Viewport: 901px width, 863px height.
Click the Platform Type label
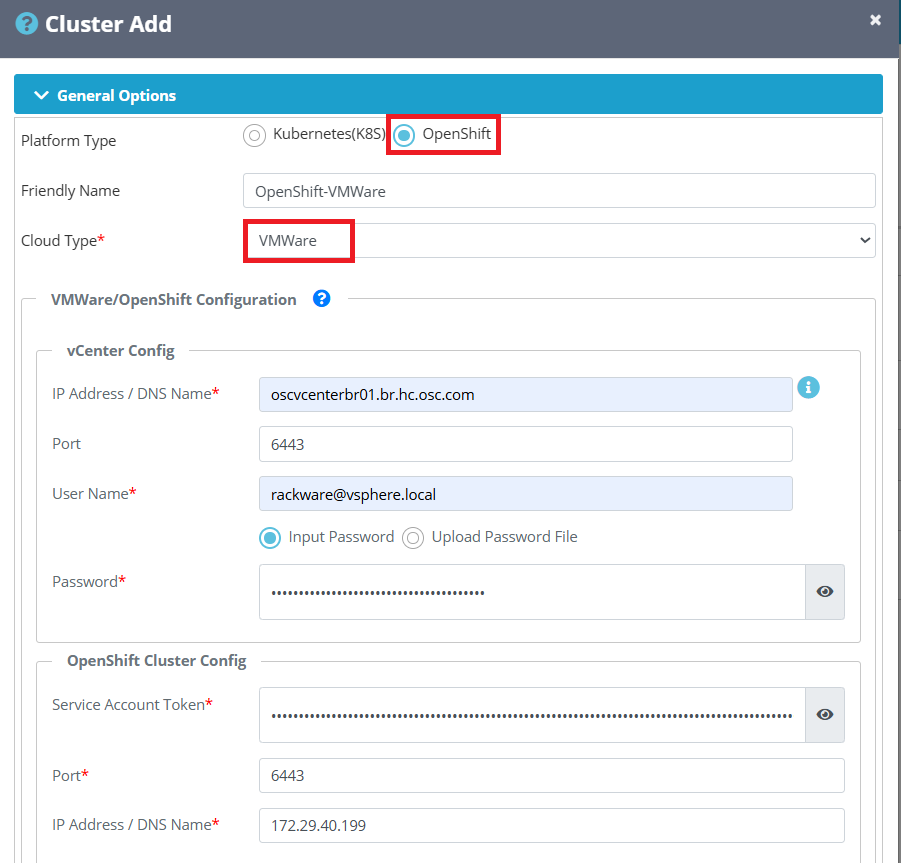[68, 141]
